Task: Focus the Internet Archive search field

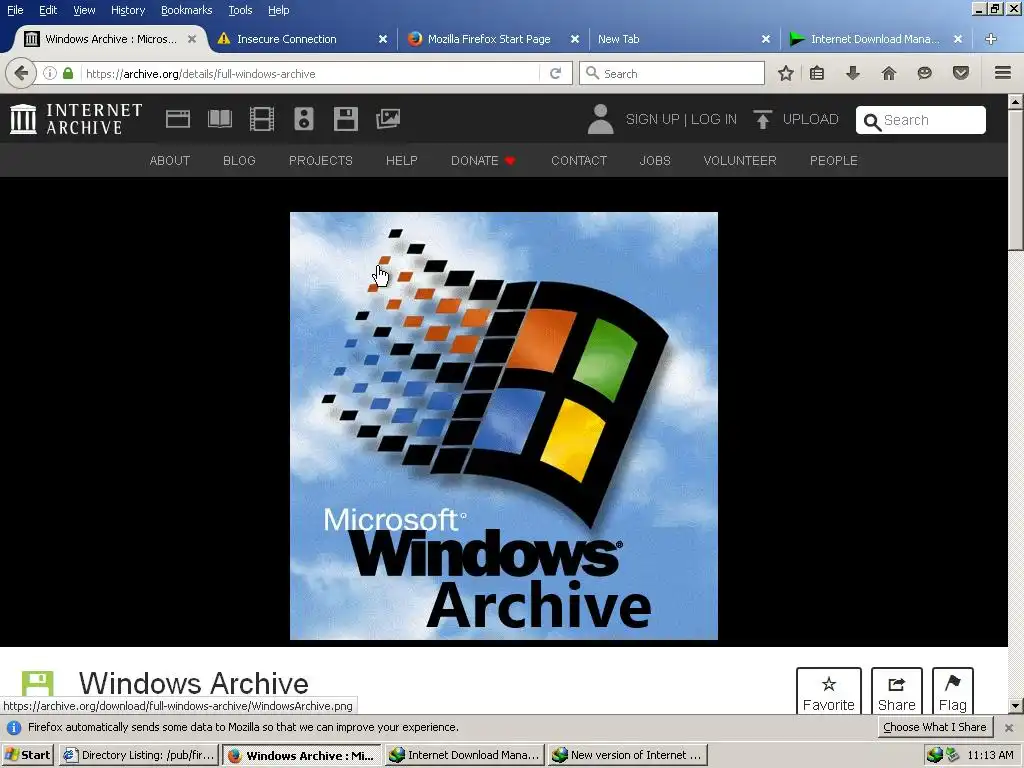Action: click(921, 120)
